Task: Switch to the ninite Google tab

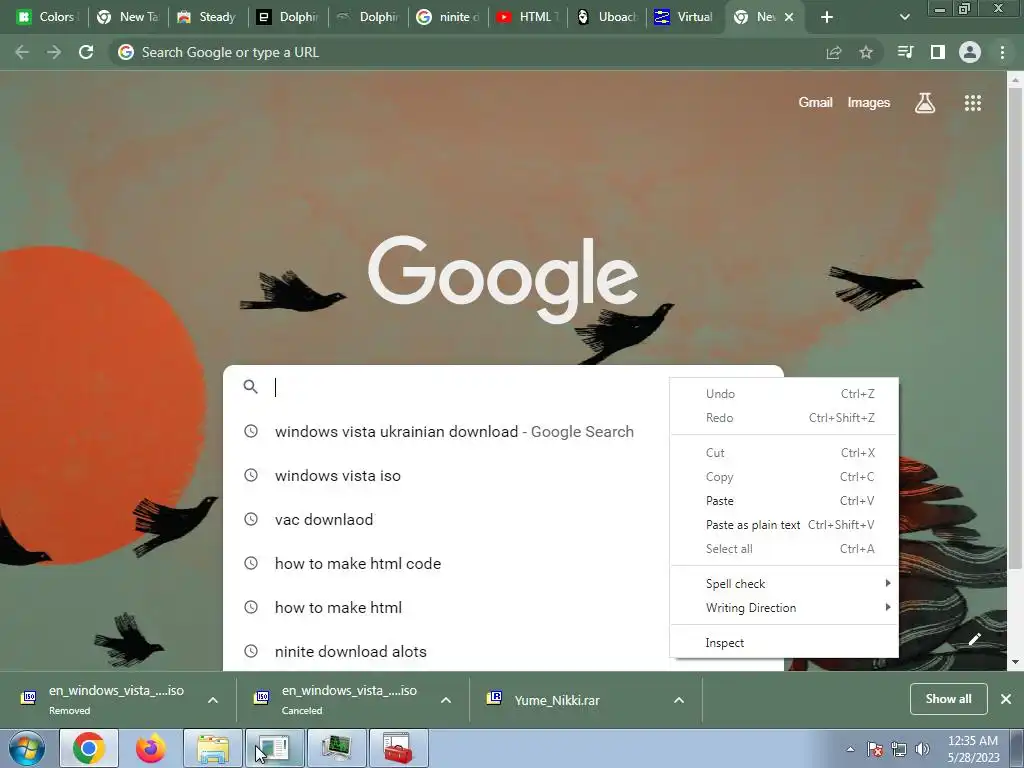Action: [x=448, y=17]
